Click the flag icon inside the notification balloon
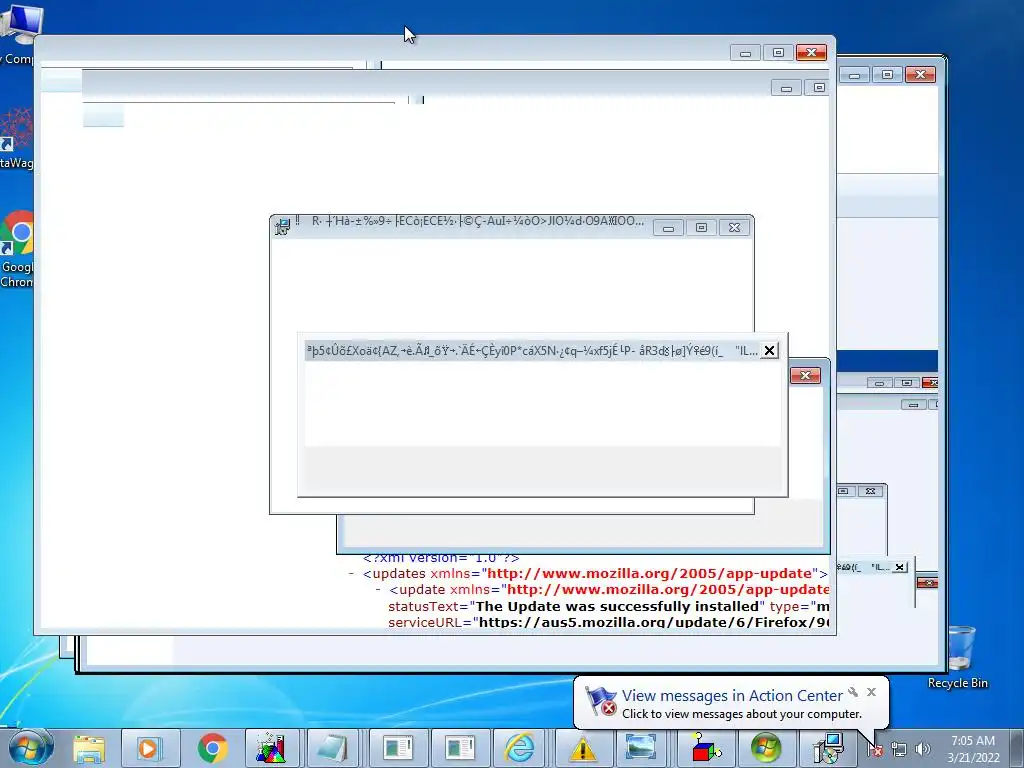Image resolution: width=1024 pixels, height=768 pixels. [600, 701]
